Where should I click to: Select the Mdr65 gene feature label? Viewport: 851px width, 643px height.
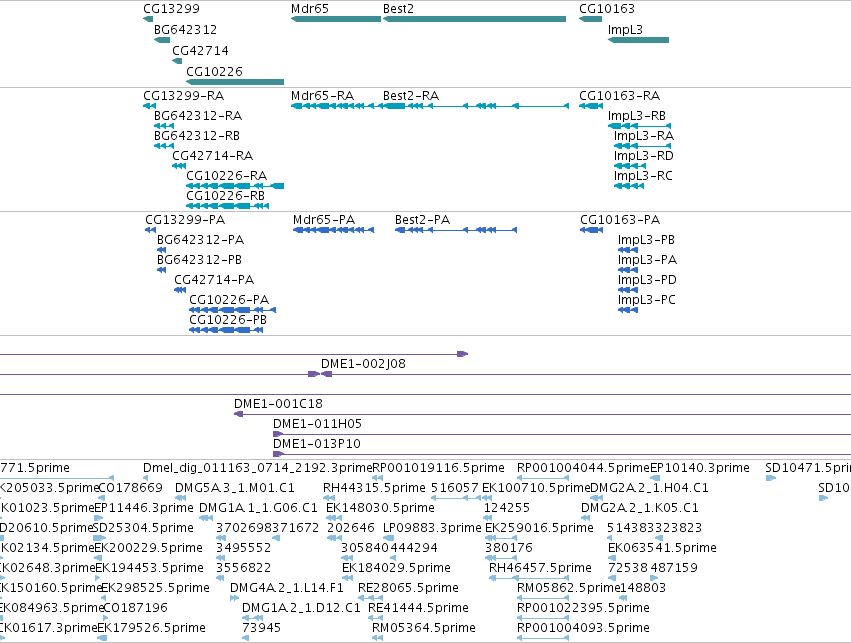(309, 9)
